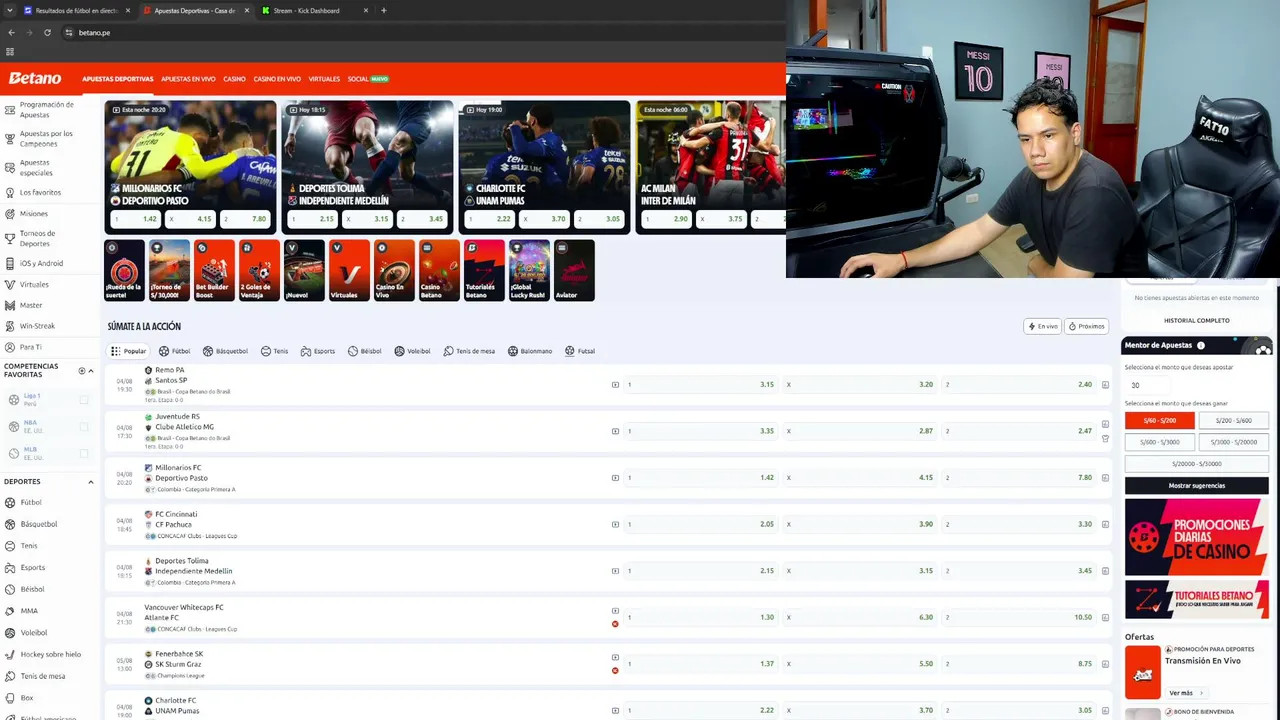Add favorite competition with plus icon
This screenshot has height=720, width=1280.
pos(82,371)
